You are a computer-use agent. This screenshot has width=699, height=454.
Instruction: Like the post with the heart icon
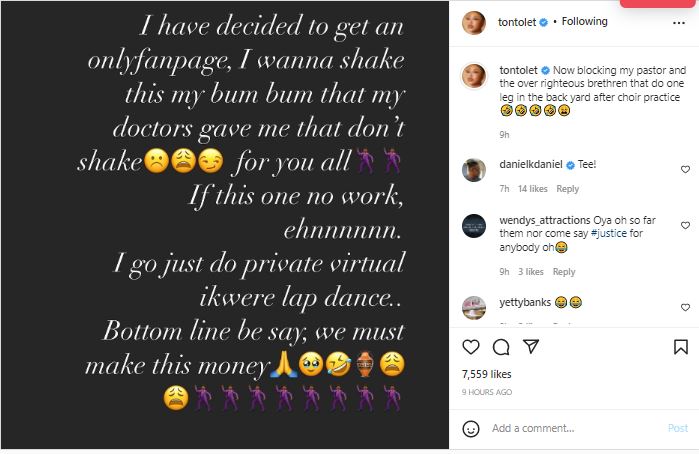pyautogui.click(x=472, y=347)
